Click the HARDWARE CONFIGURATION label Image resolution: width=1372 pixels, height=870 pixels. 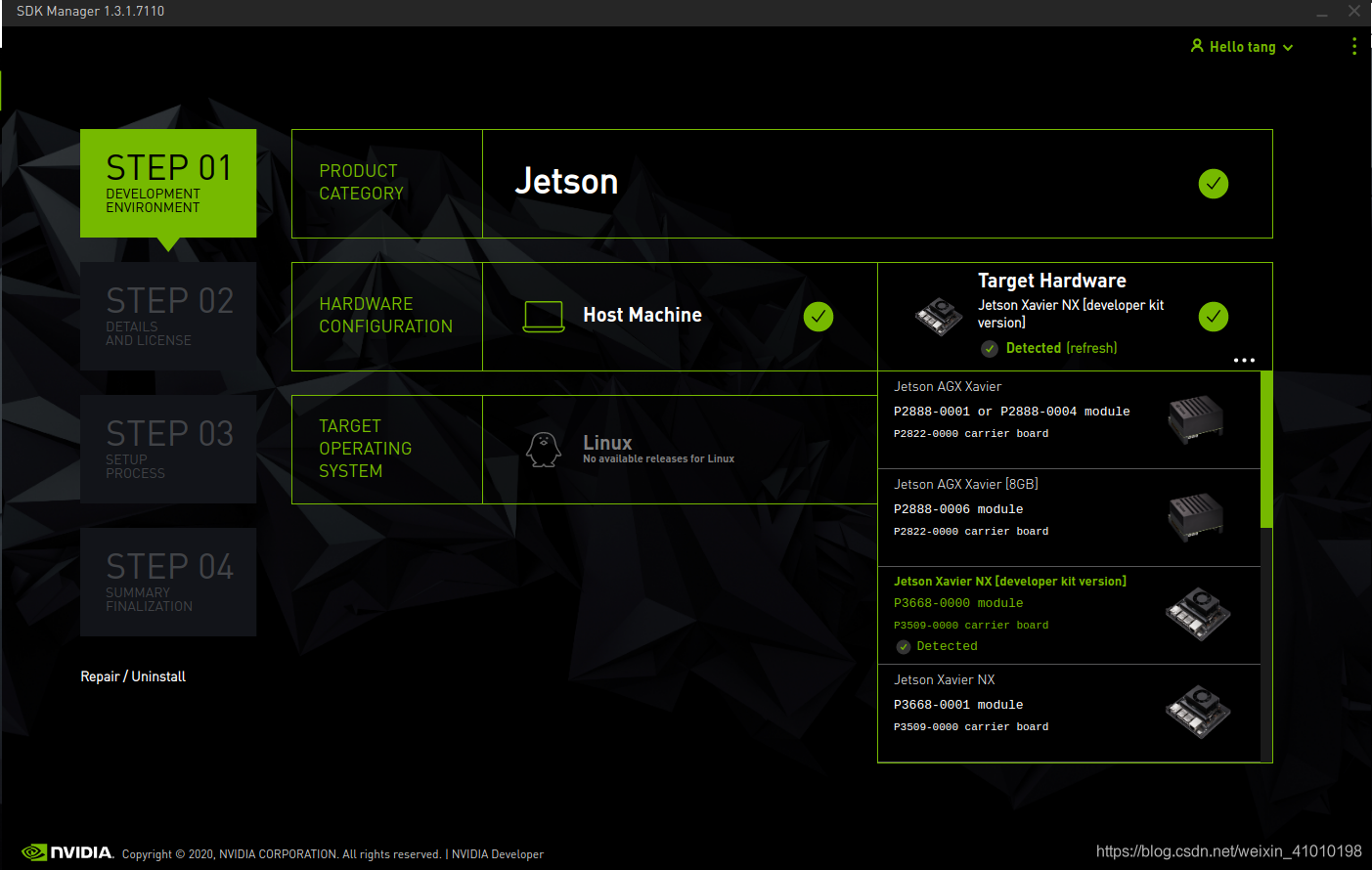[385, 315]
